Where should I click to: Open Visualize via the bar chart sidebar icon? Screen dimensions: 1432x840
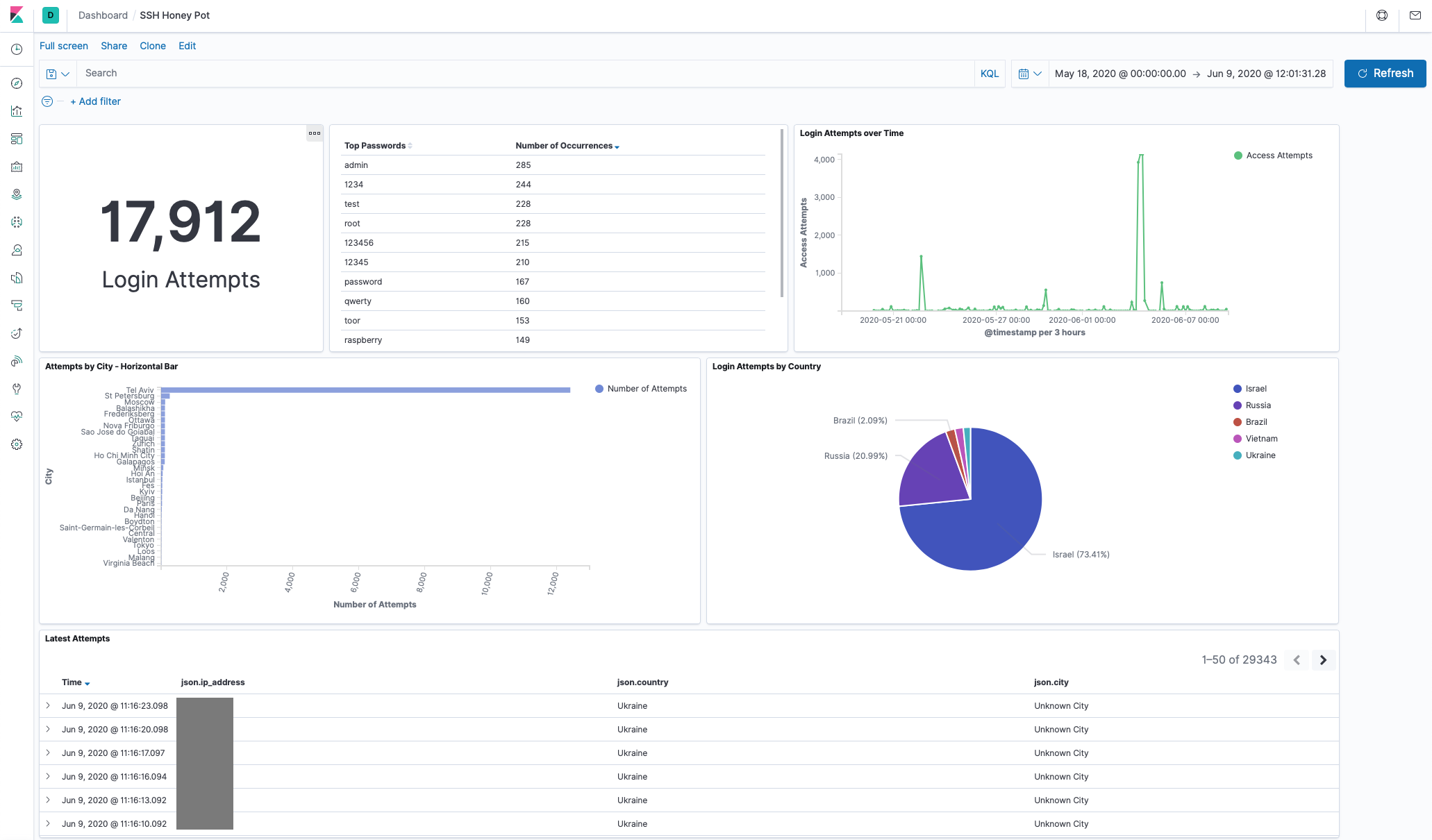click(x=17, y=111)
